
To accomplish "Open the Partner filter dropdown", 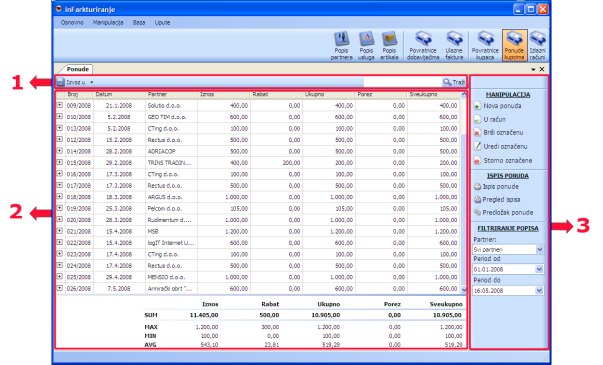I will 539,249.
